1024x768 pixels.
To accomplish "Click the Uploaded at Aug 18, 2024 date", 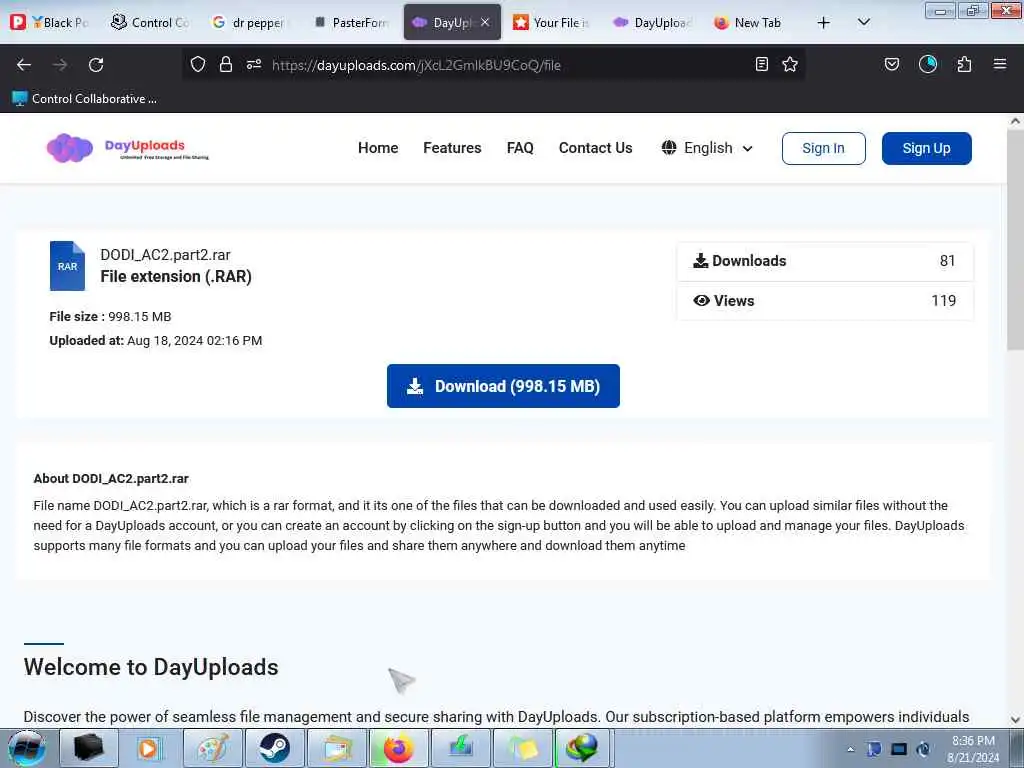I will pyautogui.click(x=195, y=341).
